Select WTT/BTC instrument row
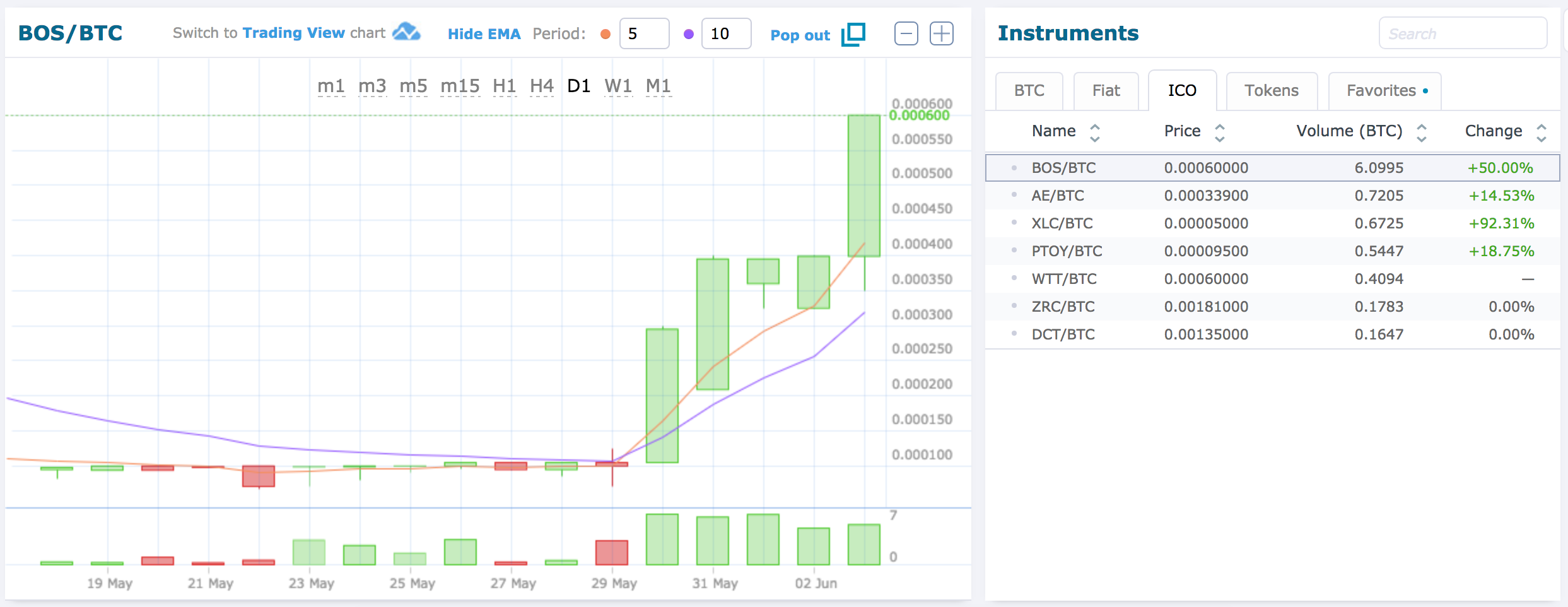The image size is (1568, 607). 1273,279
